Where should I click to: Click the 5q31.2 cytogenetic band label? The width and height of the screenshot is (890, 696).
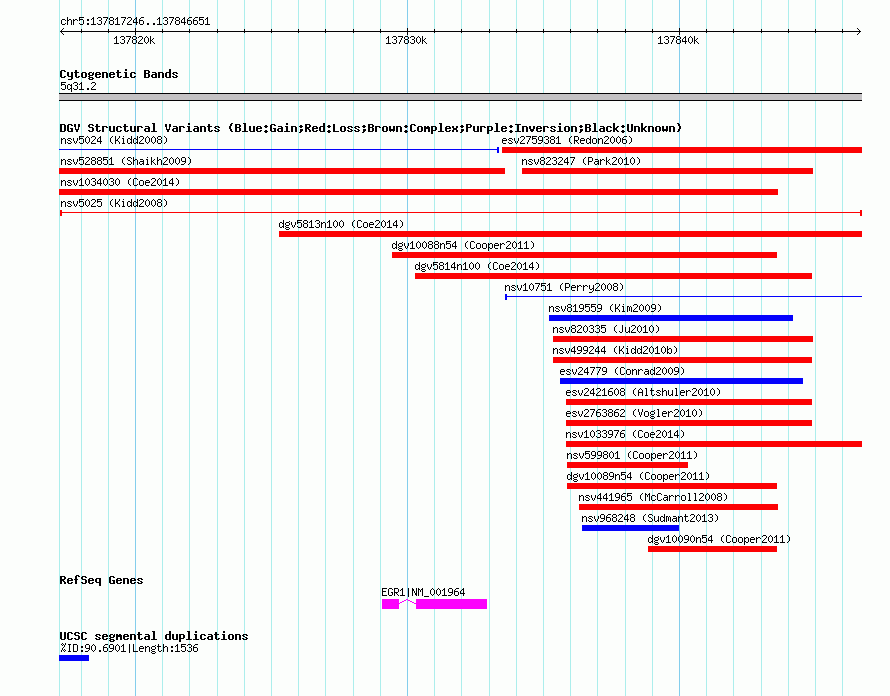[x=78, y=86]
